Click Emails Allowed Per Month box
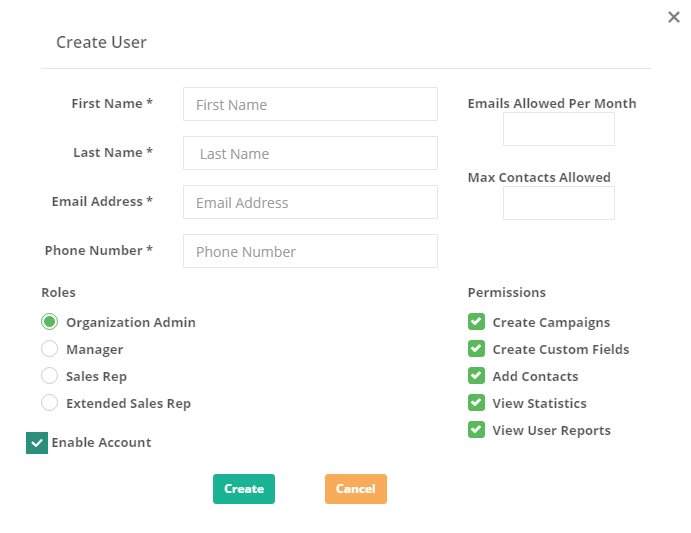 (x=559, y=129)
